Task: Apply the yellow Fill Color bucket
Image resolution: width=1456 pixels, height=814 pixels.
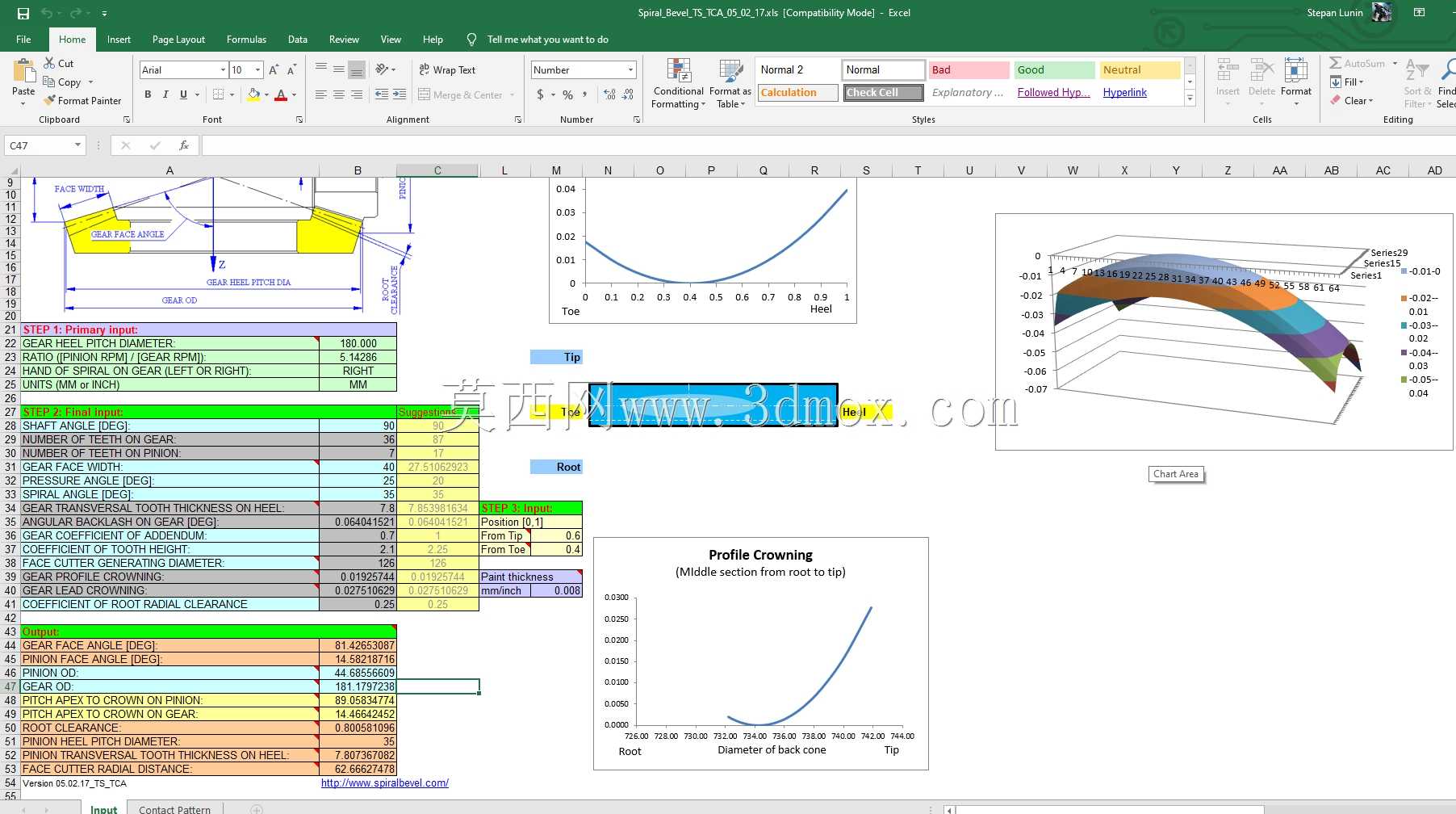Action: [254, 94]
